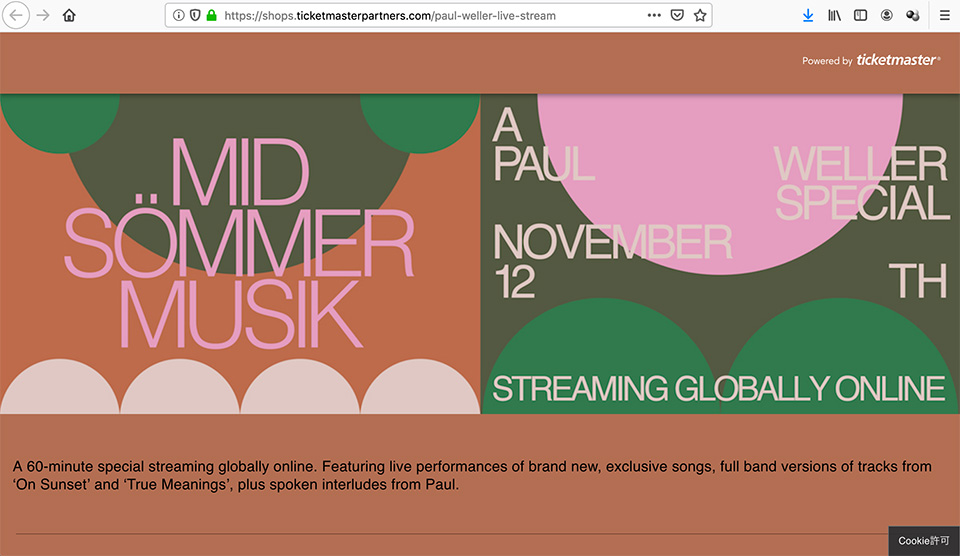The height and width of the screenshot is (556, 960).
Task: View the green padlock connection details
Action: click(x=211, y=15)
